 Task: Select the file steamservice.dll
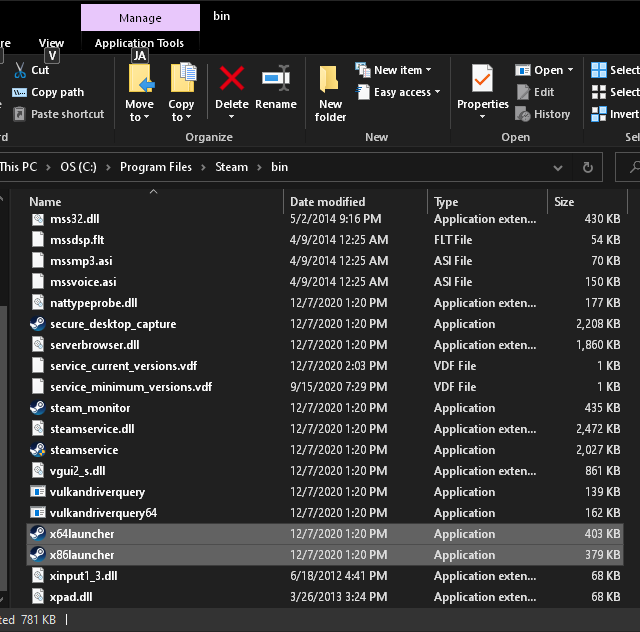point(324,429)
